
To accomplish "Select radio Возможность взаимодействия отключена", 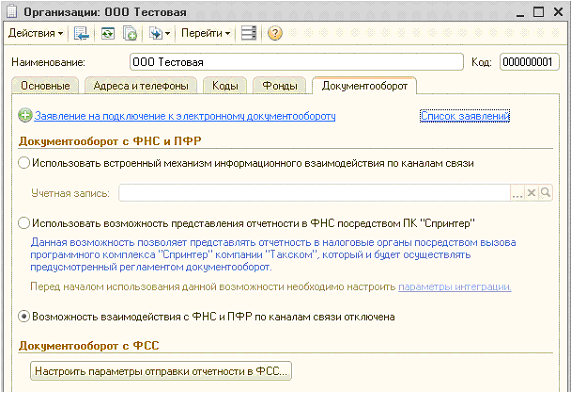I will pos(24,317).
